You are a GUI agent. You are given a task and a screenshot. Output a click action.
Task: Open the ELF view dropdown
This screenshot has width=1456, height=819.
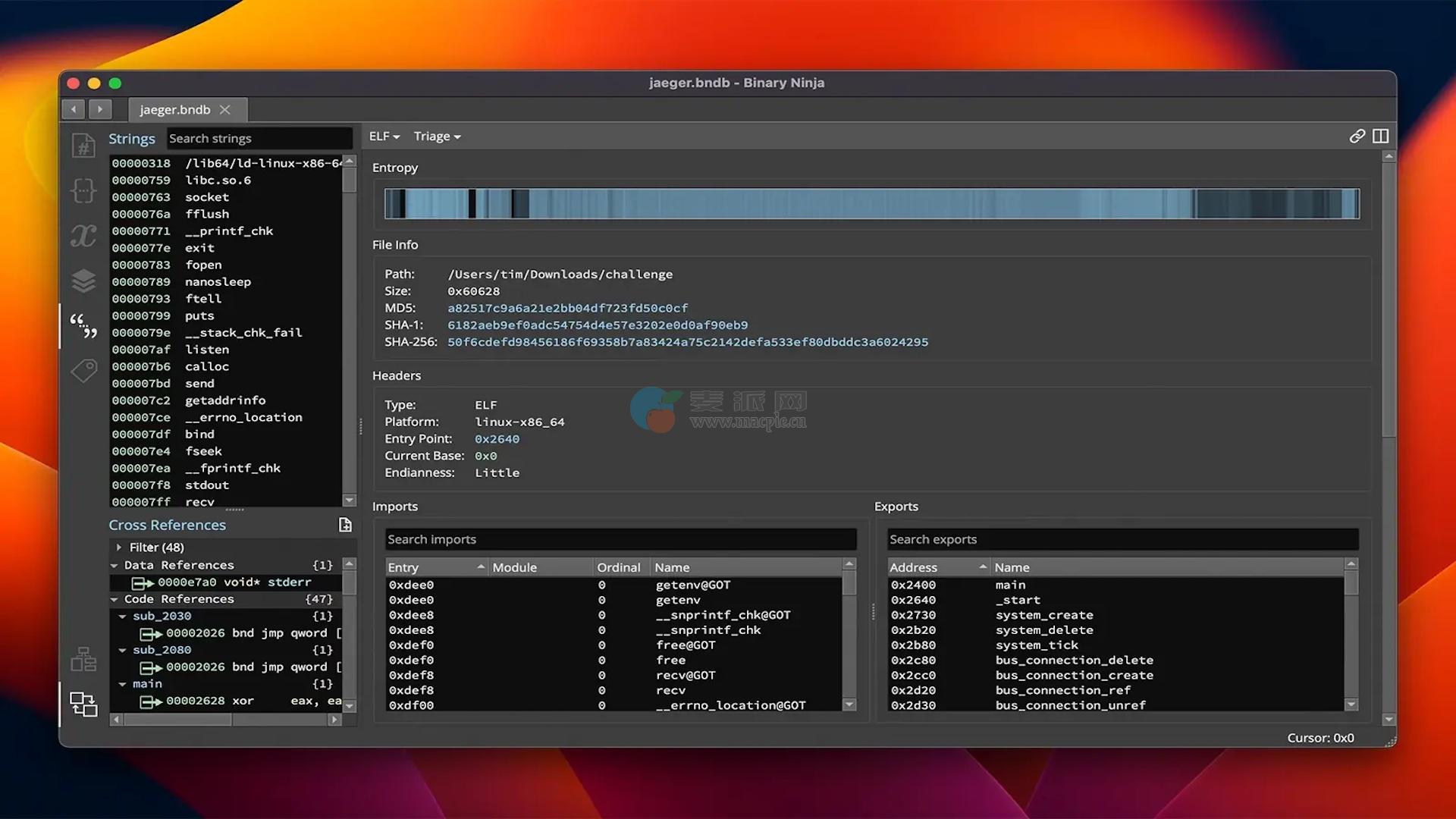pos(384,136)
